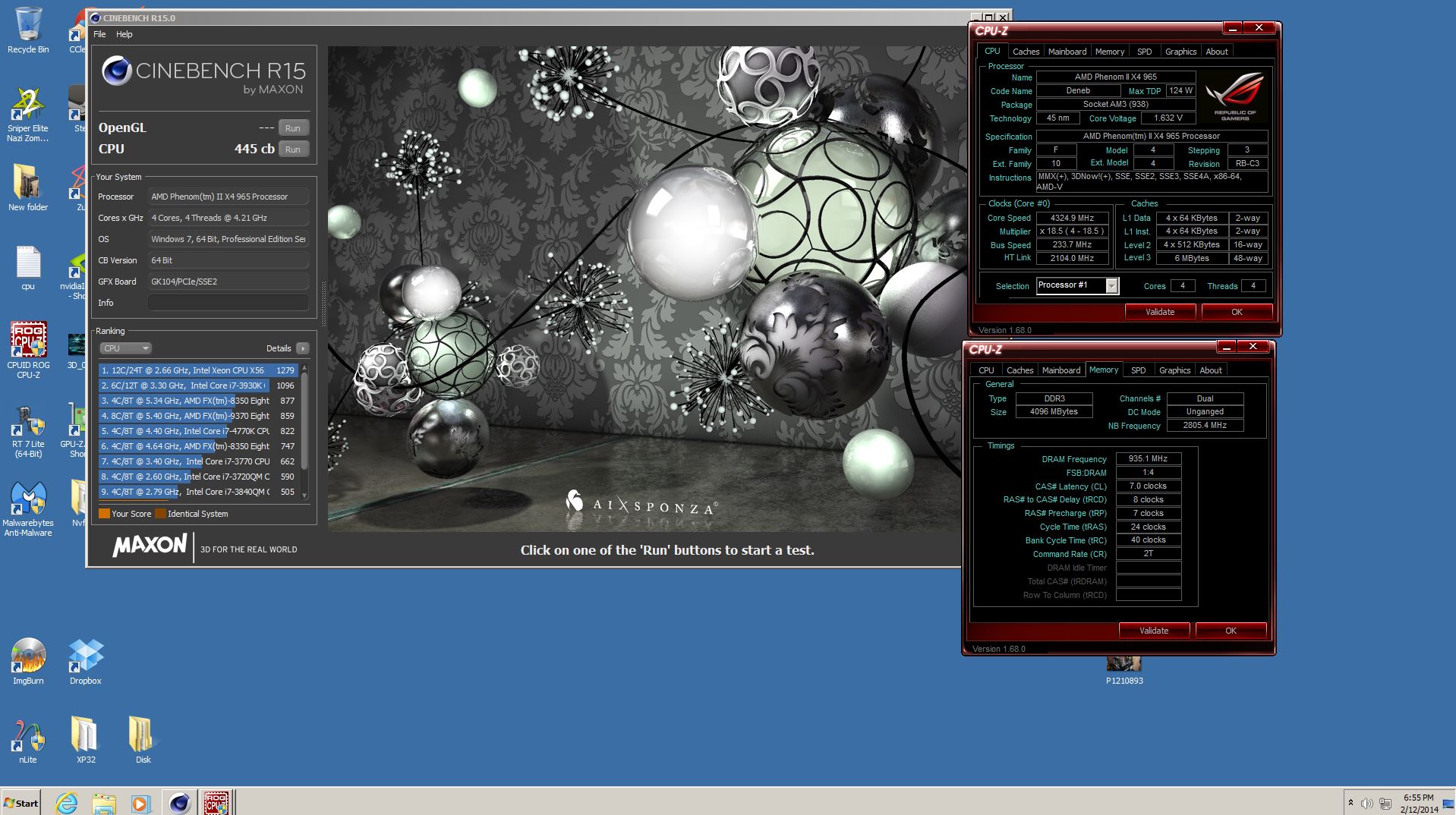Viewport: 1456px width, 815px height.
Task: Click the Info input field
Action: 228,303
